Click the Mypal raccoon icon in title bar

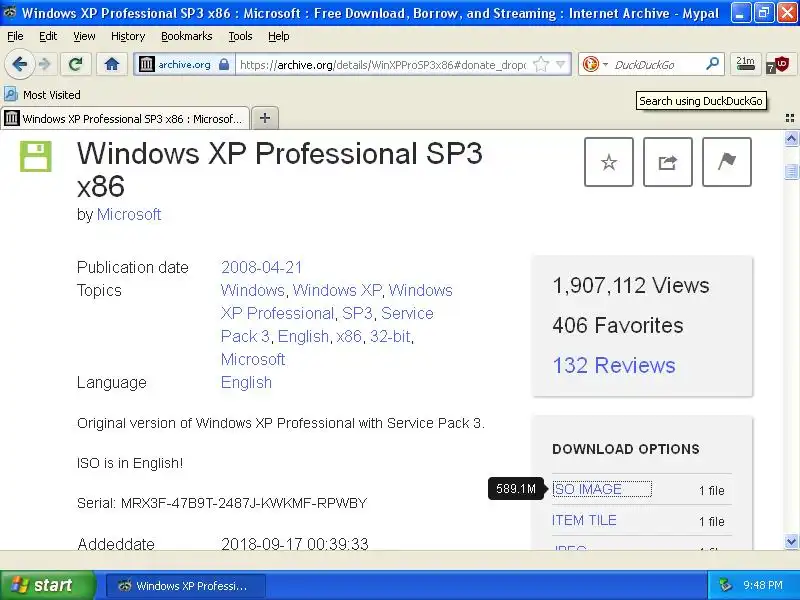coord(10,12)
